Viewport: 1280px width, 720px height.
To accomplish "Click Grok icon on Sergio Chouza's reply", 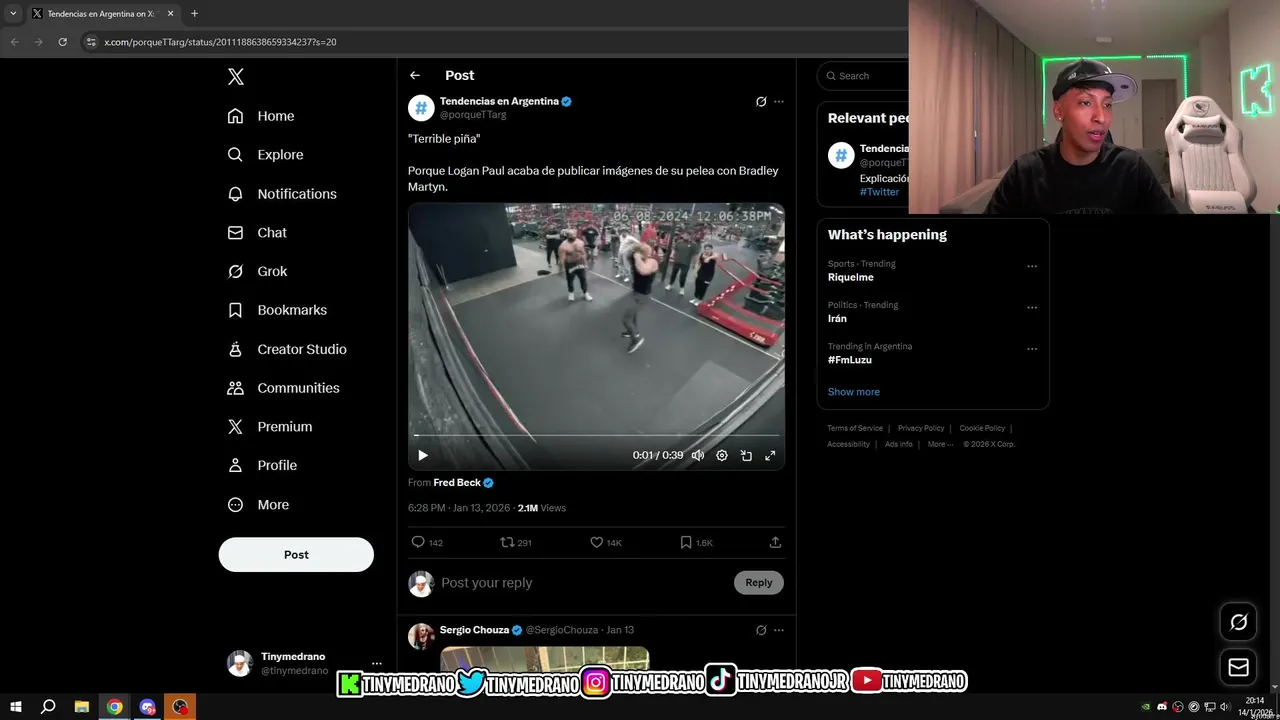I will [x=761, y=630].
